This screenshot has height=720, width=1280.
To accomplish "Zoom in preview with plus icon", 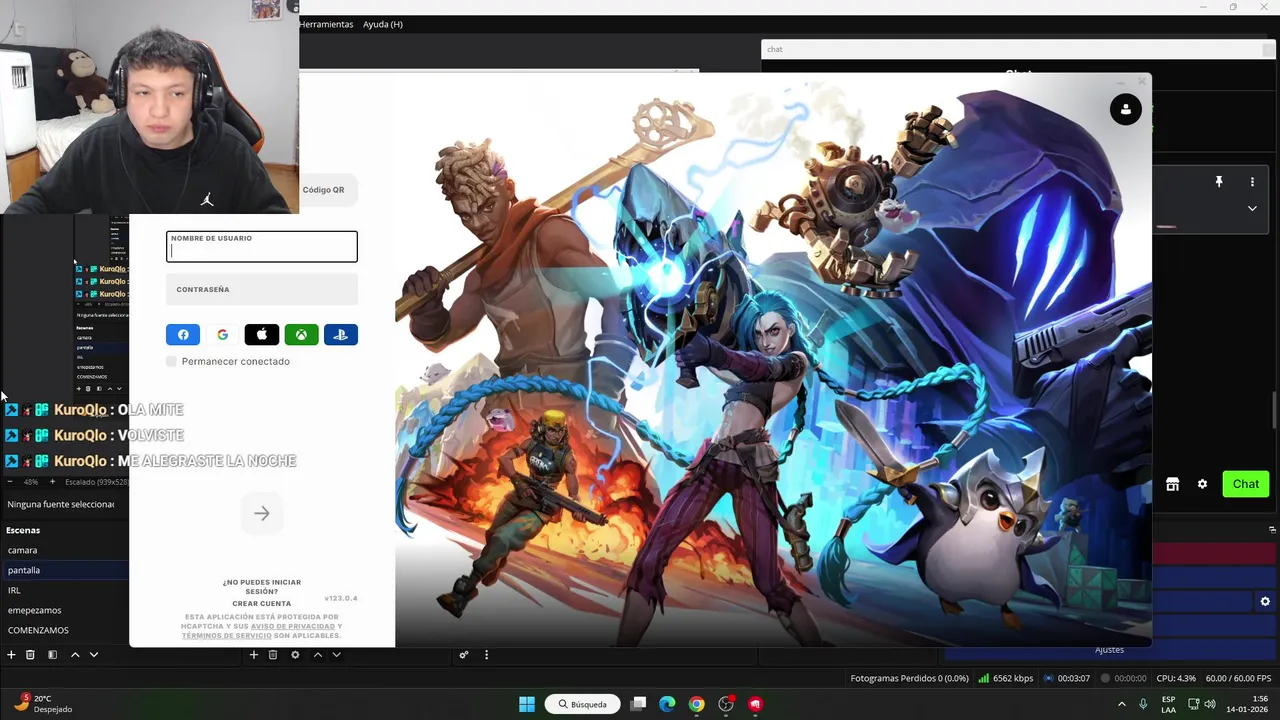I will (x=53, y=482).
